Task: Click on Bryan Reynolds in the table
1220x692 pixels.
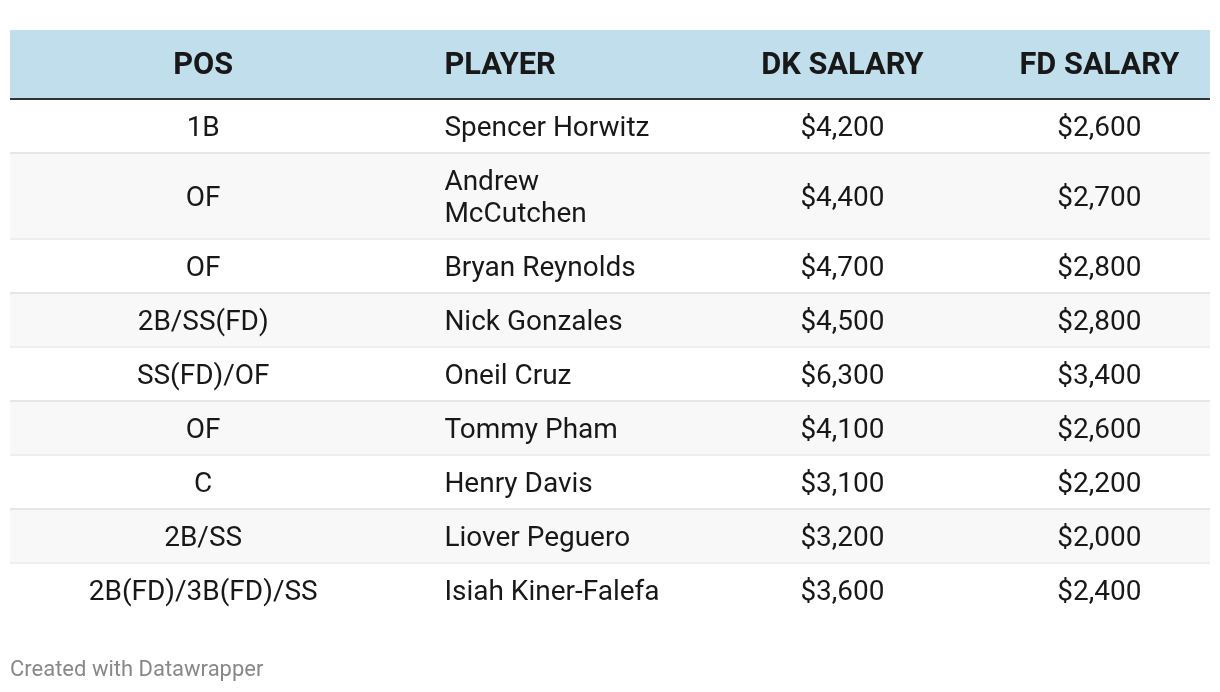Action: tap(540, 267)
